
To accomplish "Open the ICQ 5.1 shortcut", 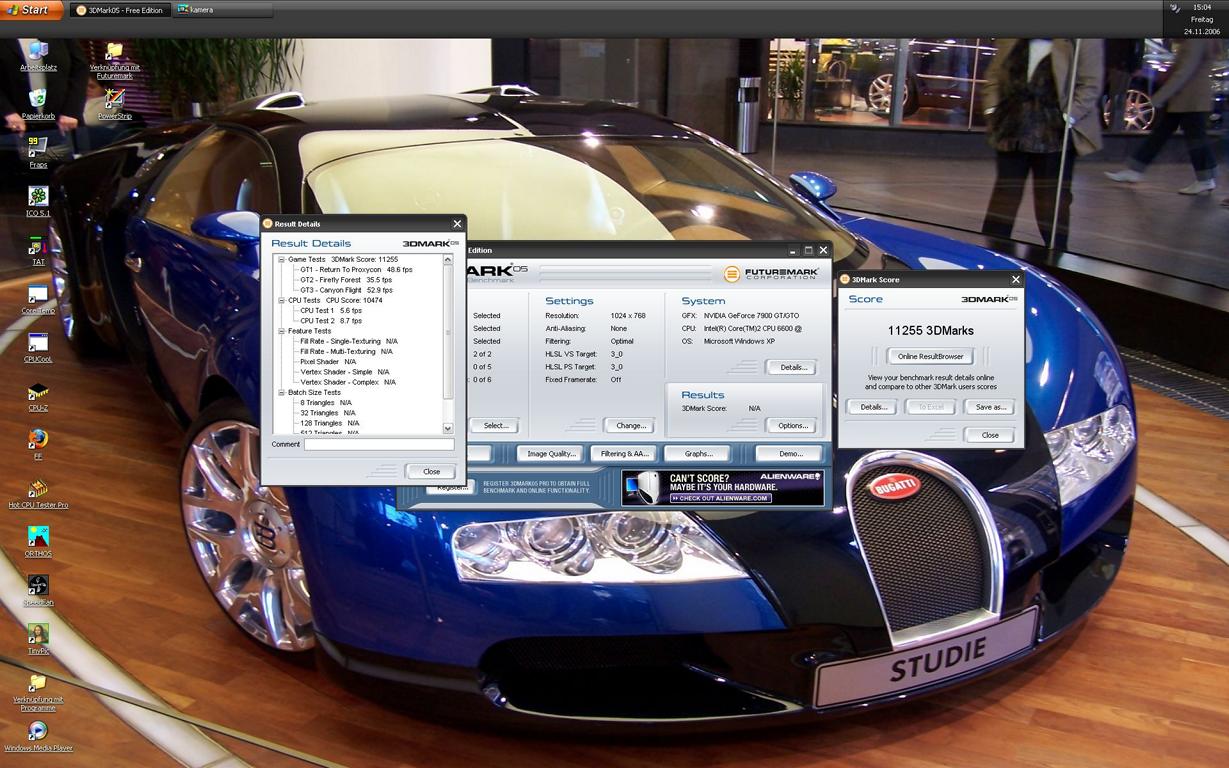I will 38,201.
